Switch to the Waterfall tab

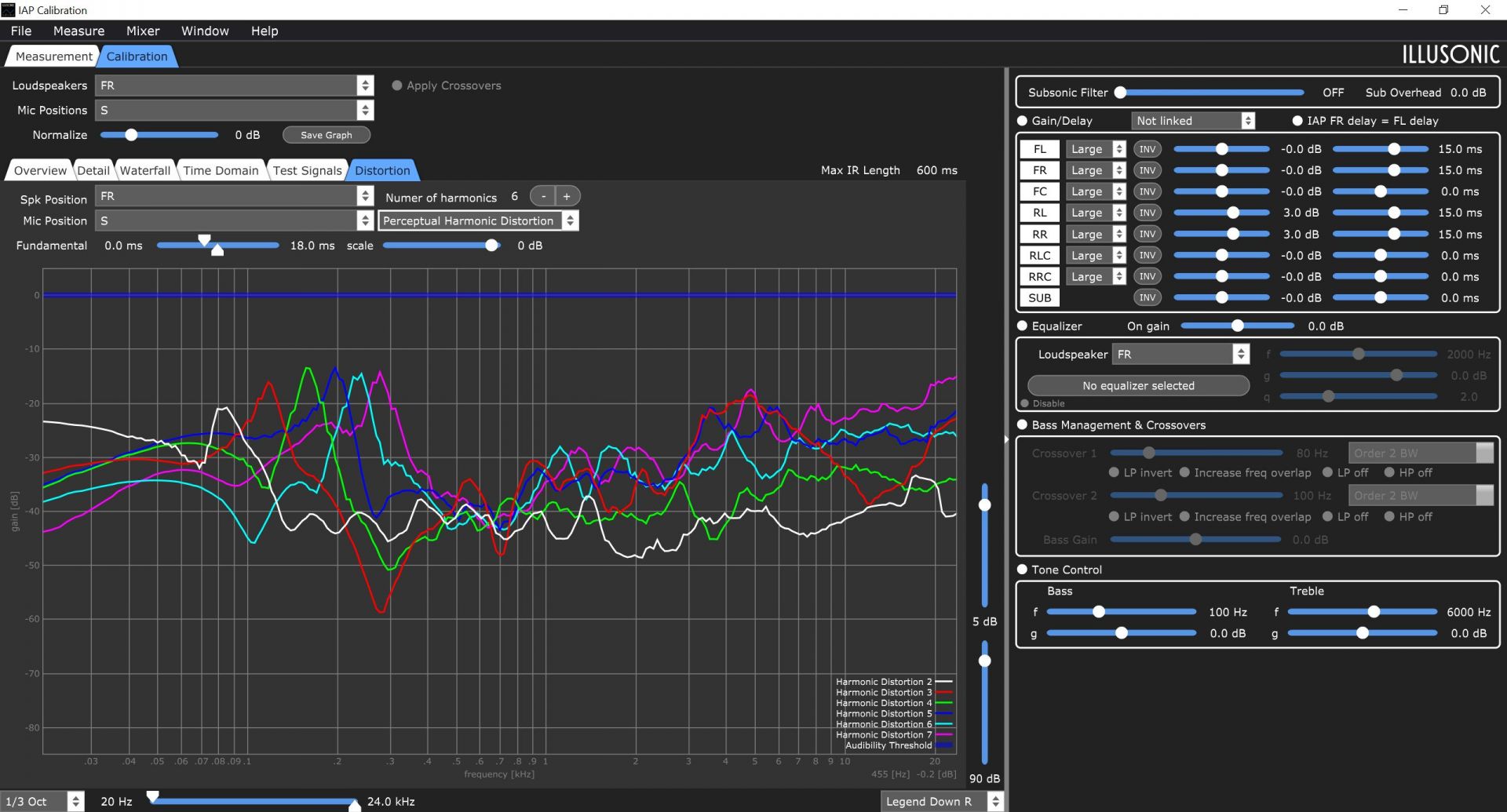144,170
